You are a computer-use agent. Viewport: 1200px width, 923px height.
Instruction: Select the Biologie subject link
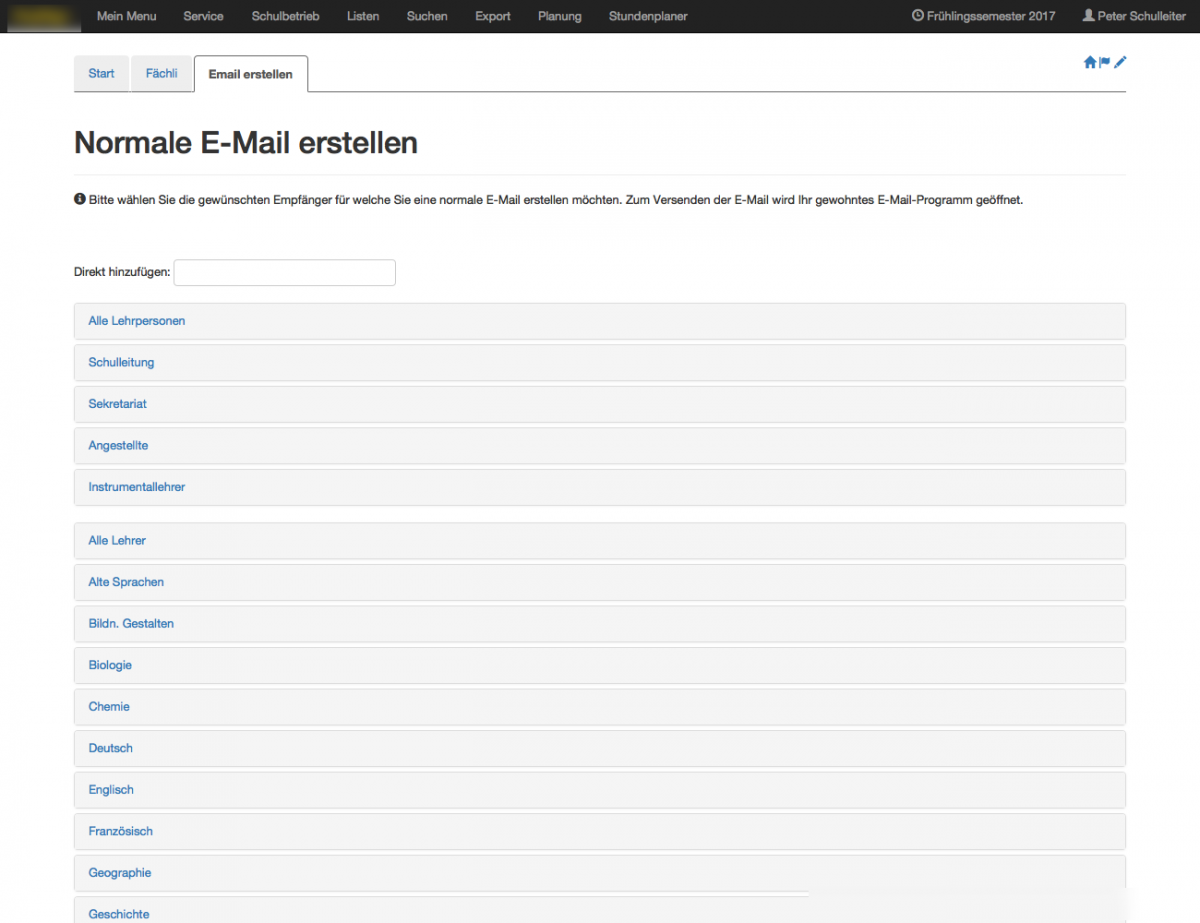pyautogui.click(x=110, y=665)
